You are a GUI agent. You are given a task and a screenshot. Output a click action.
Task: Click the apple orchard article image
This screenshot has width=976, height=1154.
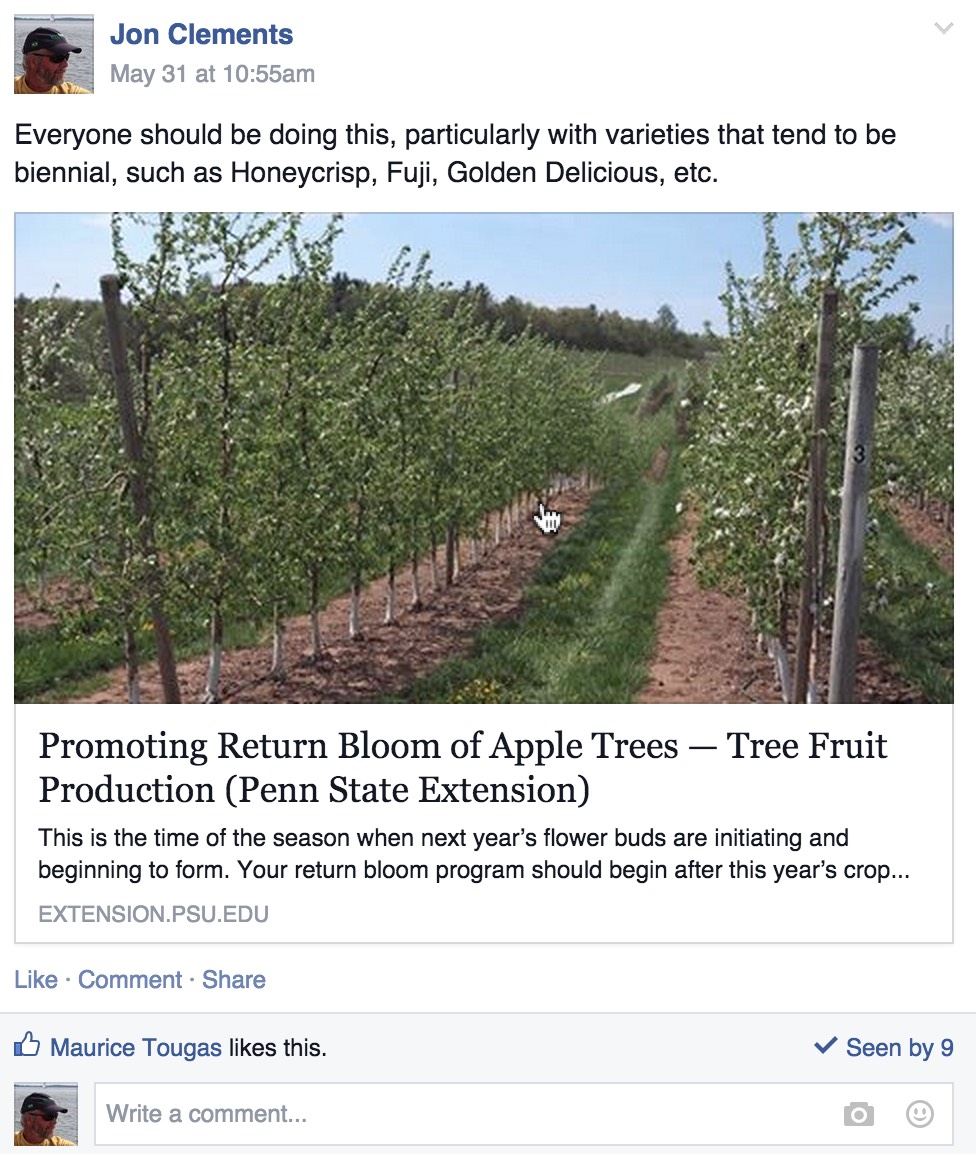[x=483, y=457]
